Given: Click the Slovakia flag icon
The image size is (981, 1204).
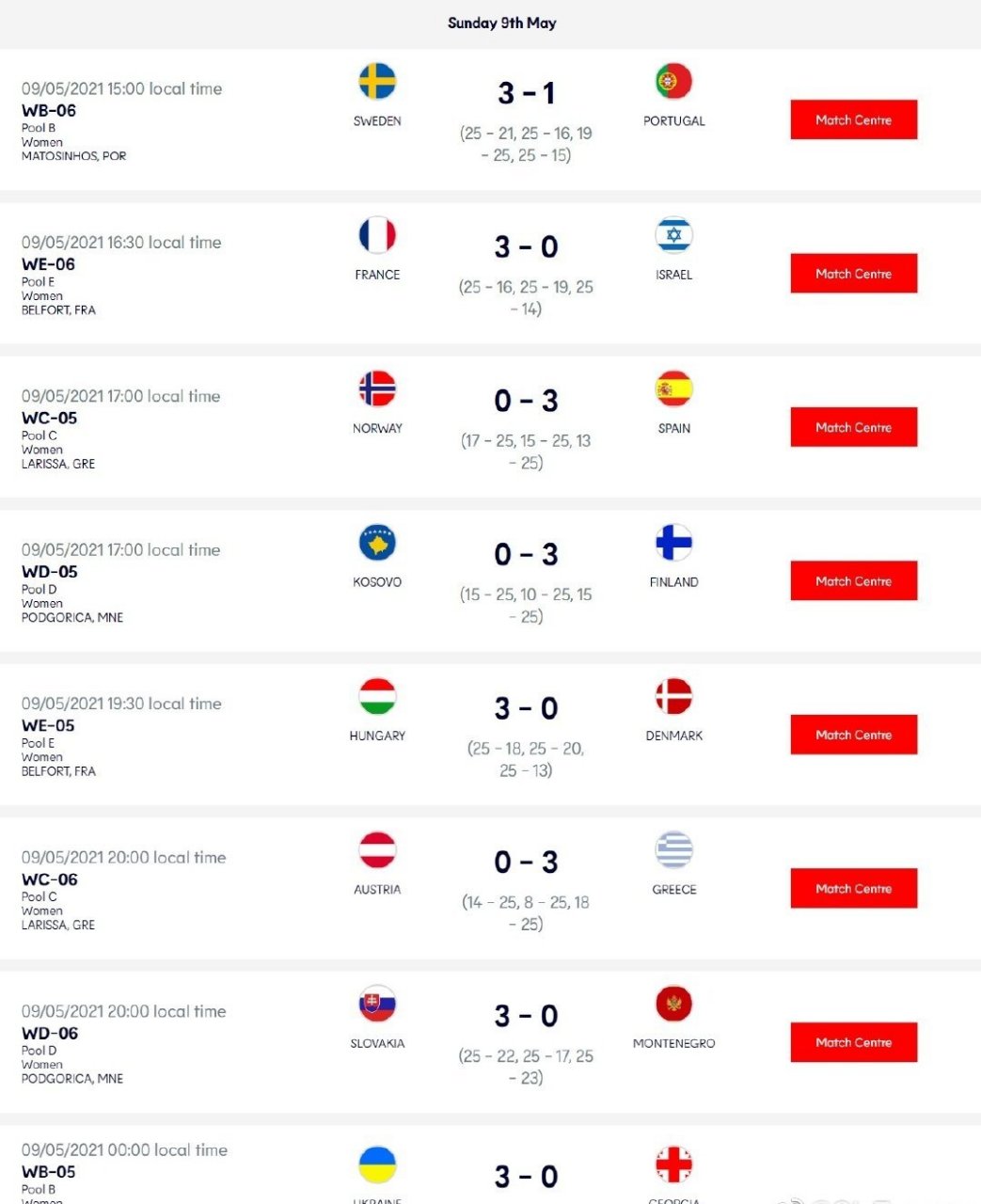Looking at the screenshot, I should click(x=377, y=1004).
